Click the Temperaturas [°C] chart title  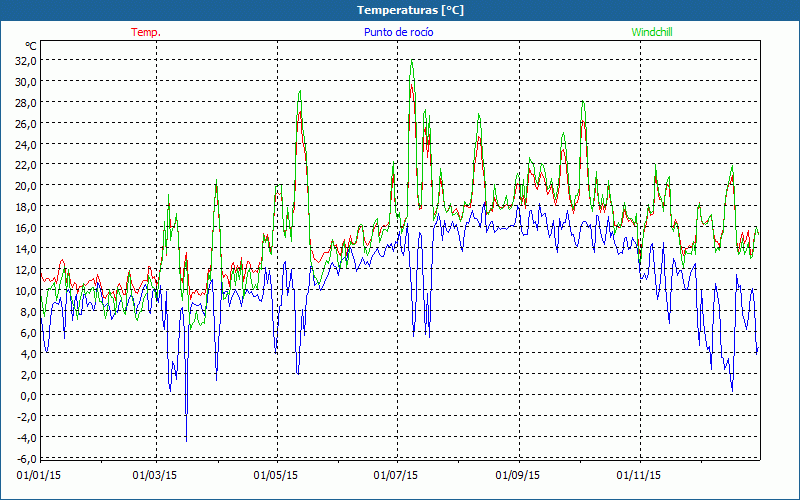(410, 10)
